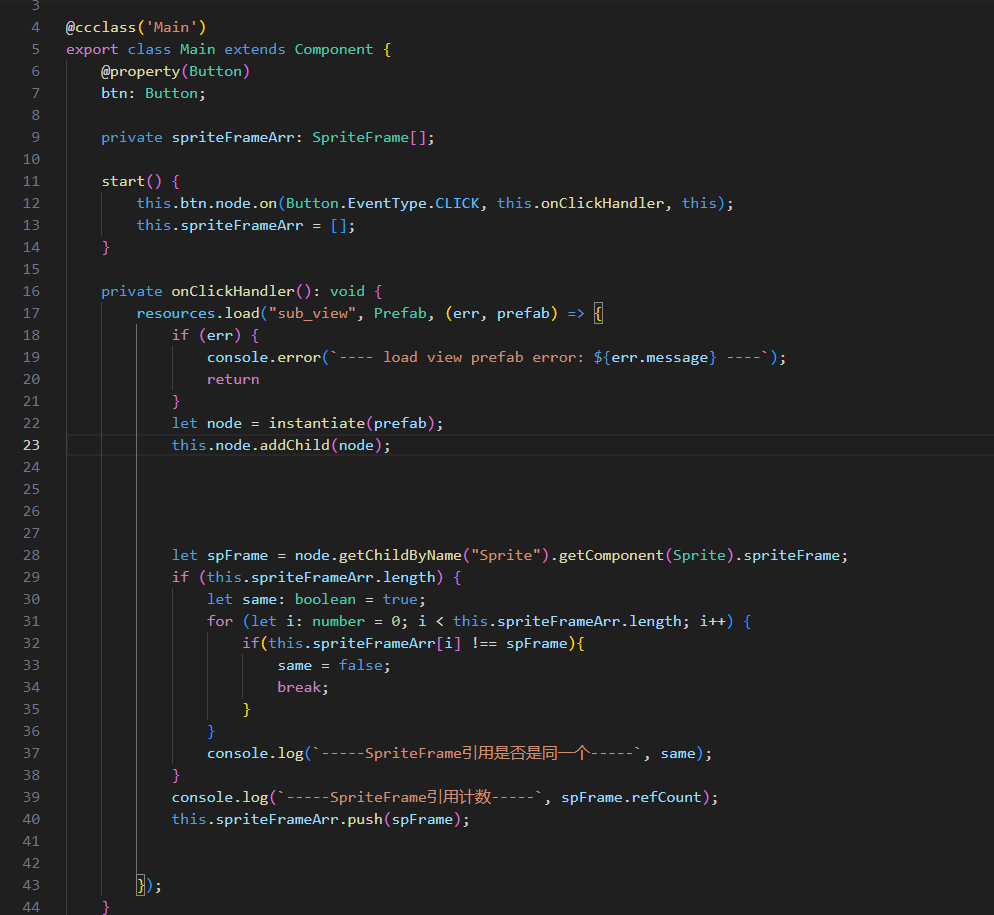
Task: Click 'btn: Button;' property declaration
Action: point(153,93)
